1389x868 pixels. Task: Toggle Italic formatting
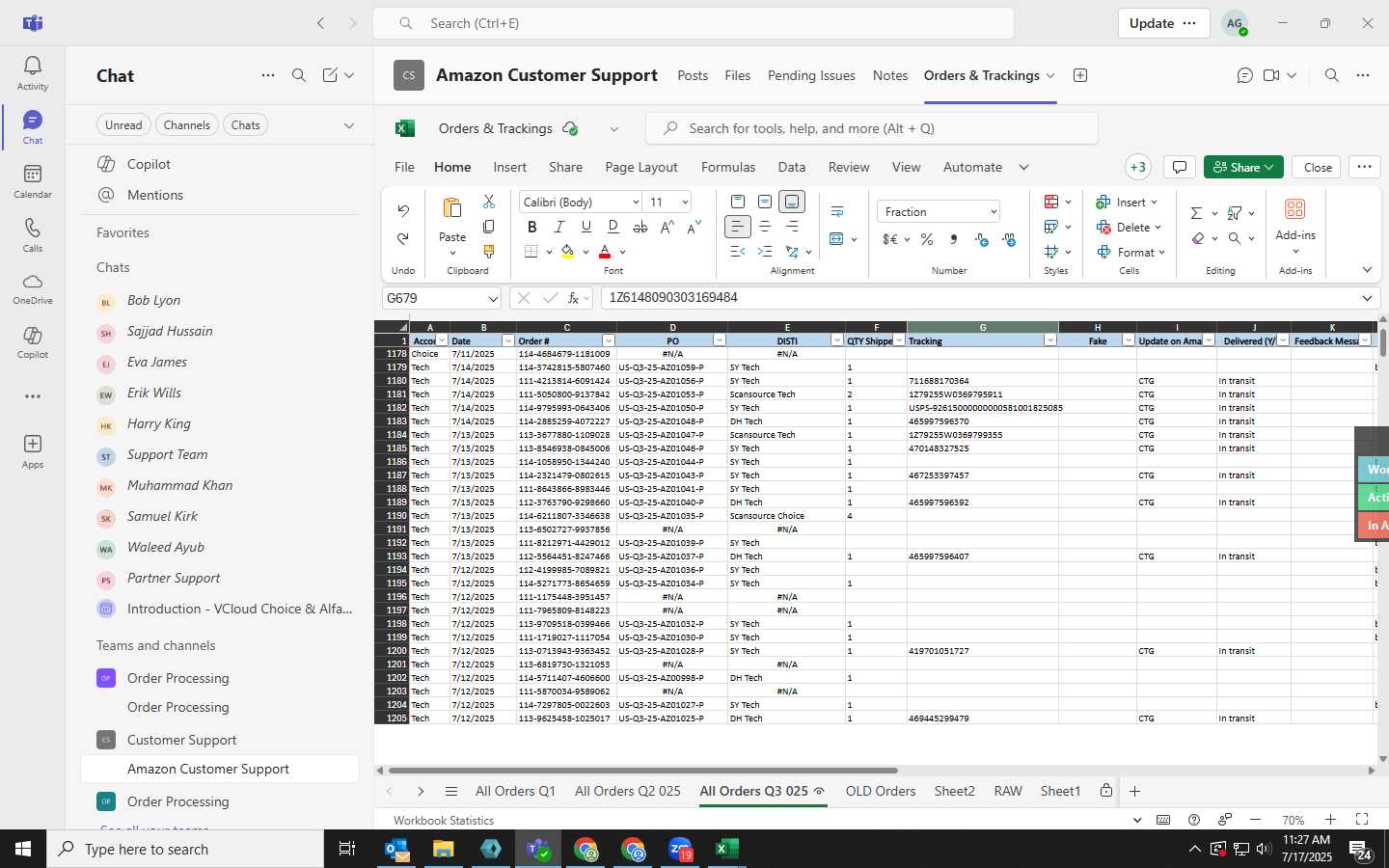[x=558, y=227]
